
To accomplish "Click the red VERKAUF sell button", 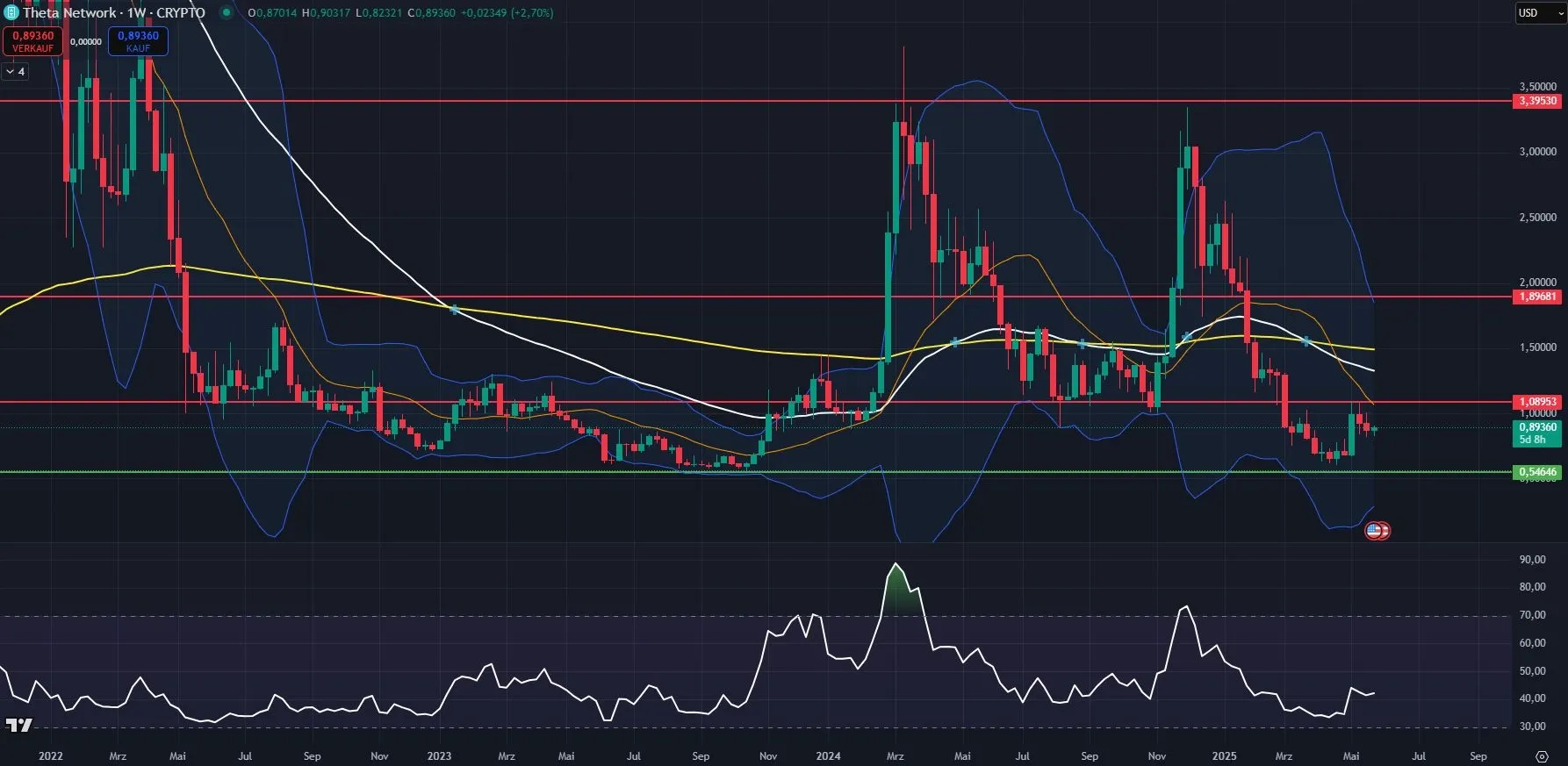I will (32, 41).
